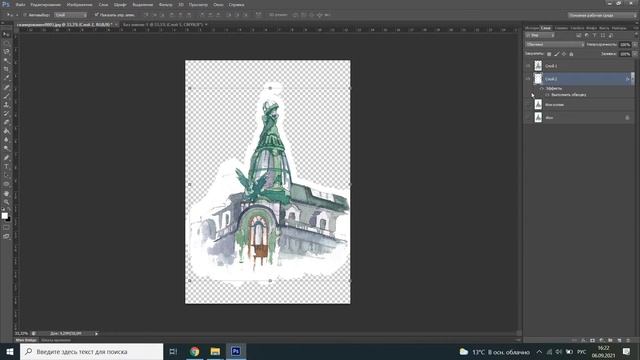The image size is (640, 360).
Task: Open the Фильтр menu
Action: (x=165, y=4)
